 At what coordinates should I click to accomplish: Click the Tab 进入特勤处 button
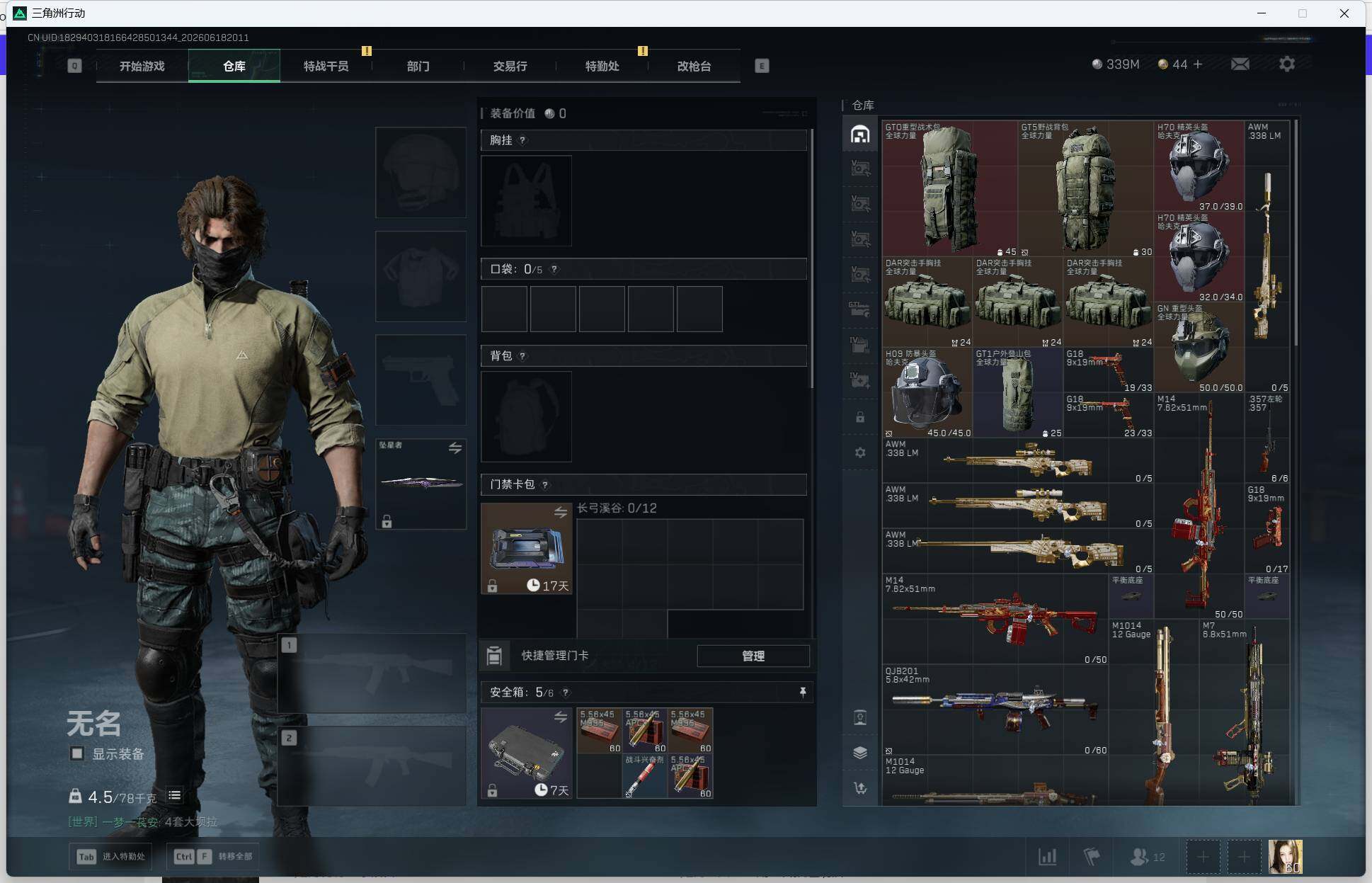[x=112, y=857]
